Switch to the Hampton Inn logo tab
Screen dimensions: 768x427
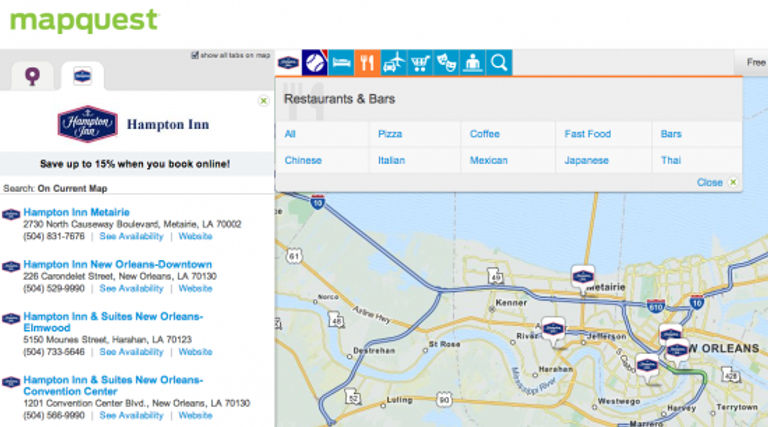coord(82,76)
